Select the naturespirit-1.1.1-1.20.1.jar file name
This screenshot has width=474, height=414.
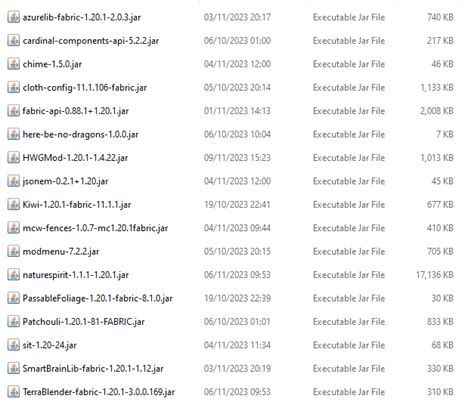tap(76, 275)
